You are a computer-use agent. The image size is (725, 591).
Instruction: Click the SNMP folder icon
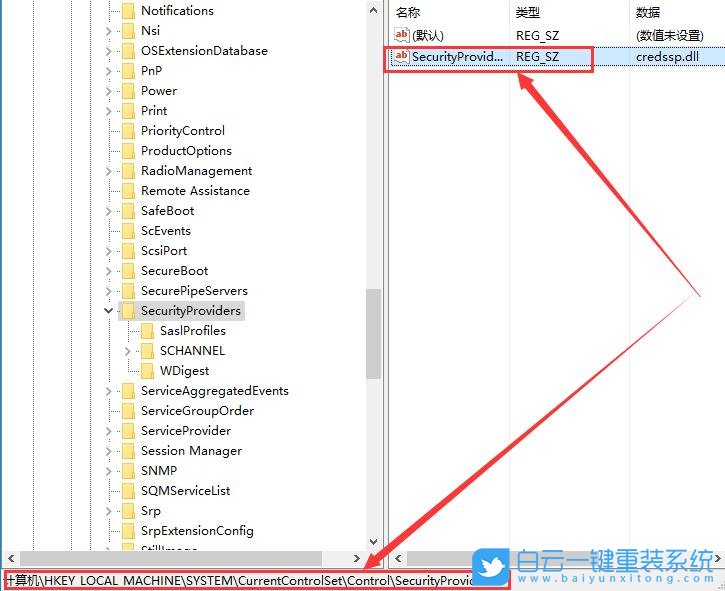coord(128,470)
